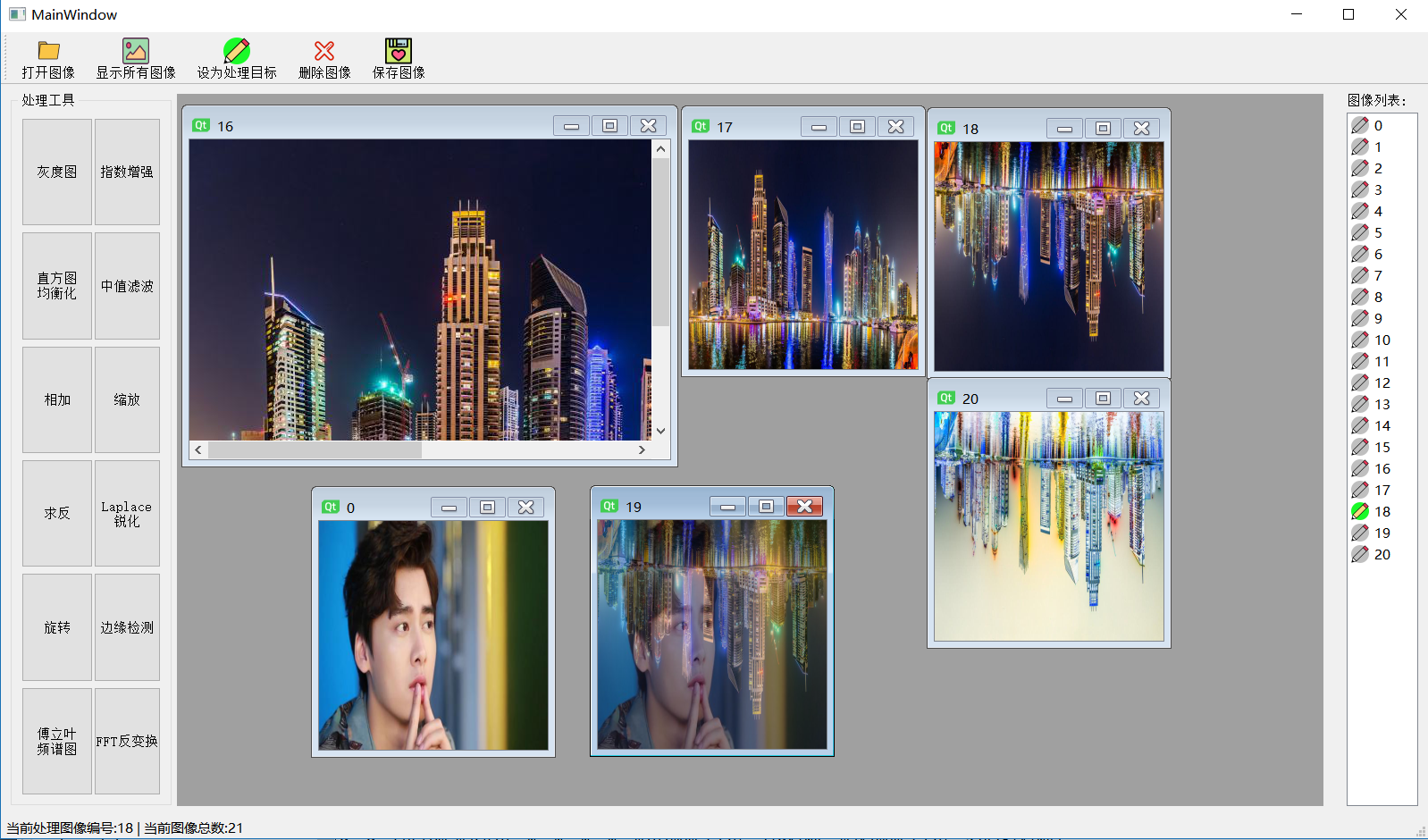This screenshot has height=840, width=1428.
Task: Close subwindow 19 with red X
Action: click(x=804, y=507)
